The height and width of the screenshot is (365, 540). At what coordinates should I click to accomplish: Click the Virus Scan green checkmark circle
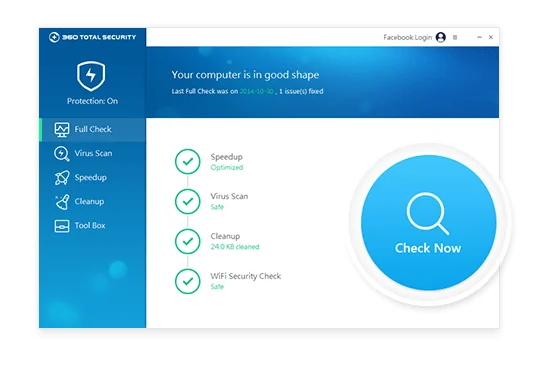click(x=187, y=201)
